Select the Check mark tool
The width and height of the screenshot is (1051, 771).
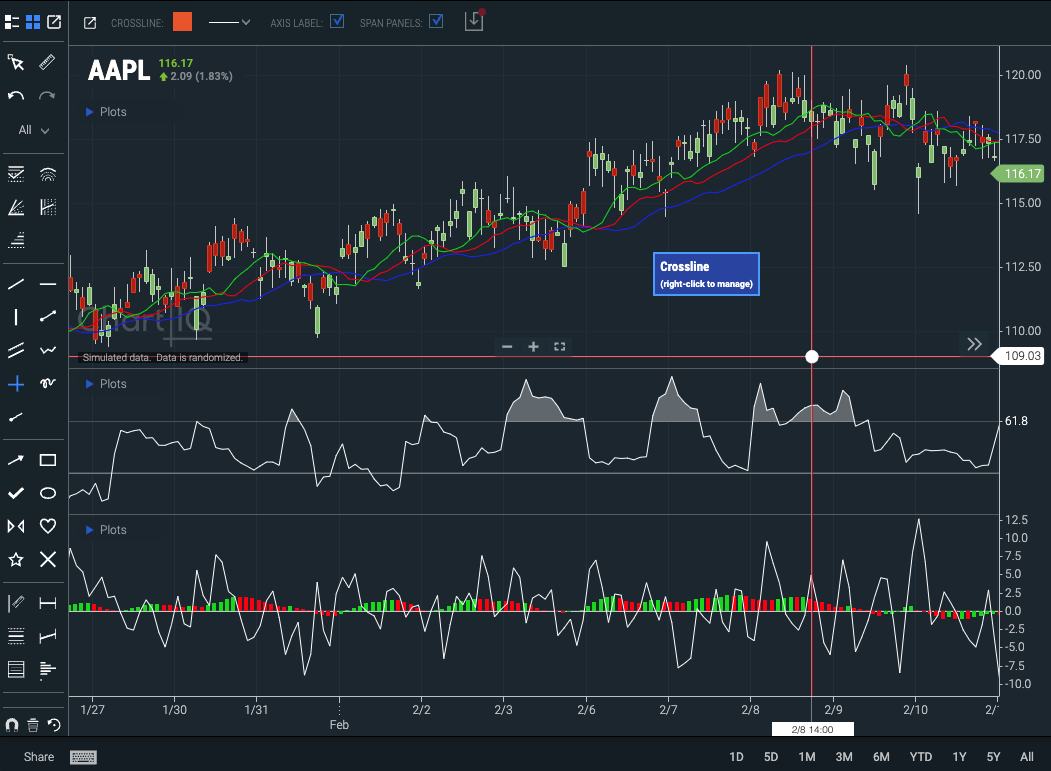tap(16, 493)
